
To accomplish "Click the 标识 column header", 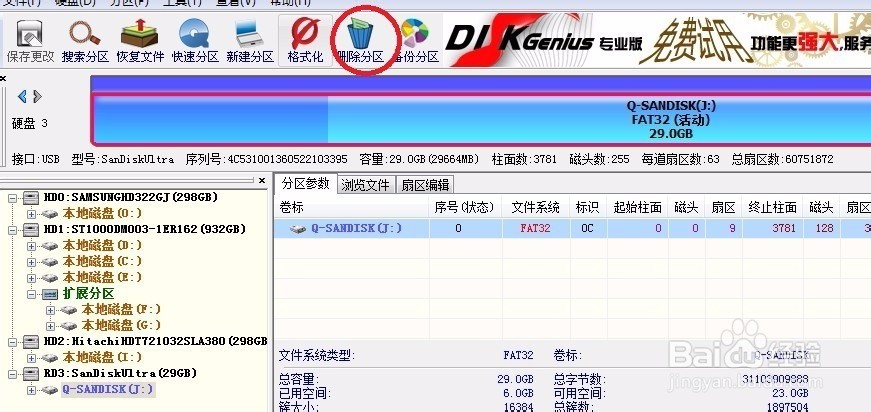I will point(588,208).
